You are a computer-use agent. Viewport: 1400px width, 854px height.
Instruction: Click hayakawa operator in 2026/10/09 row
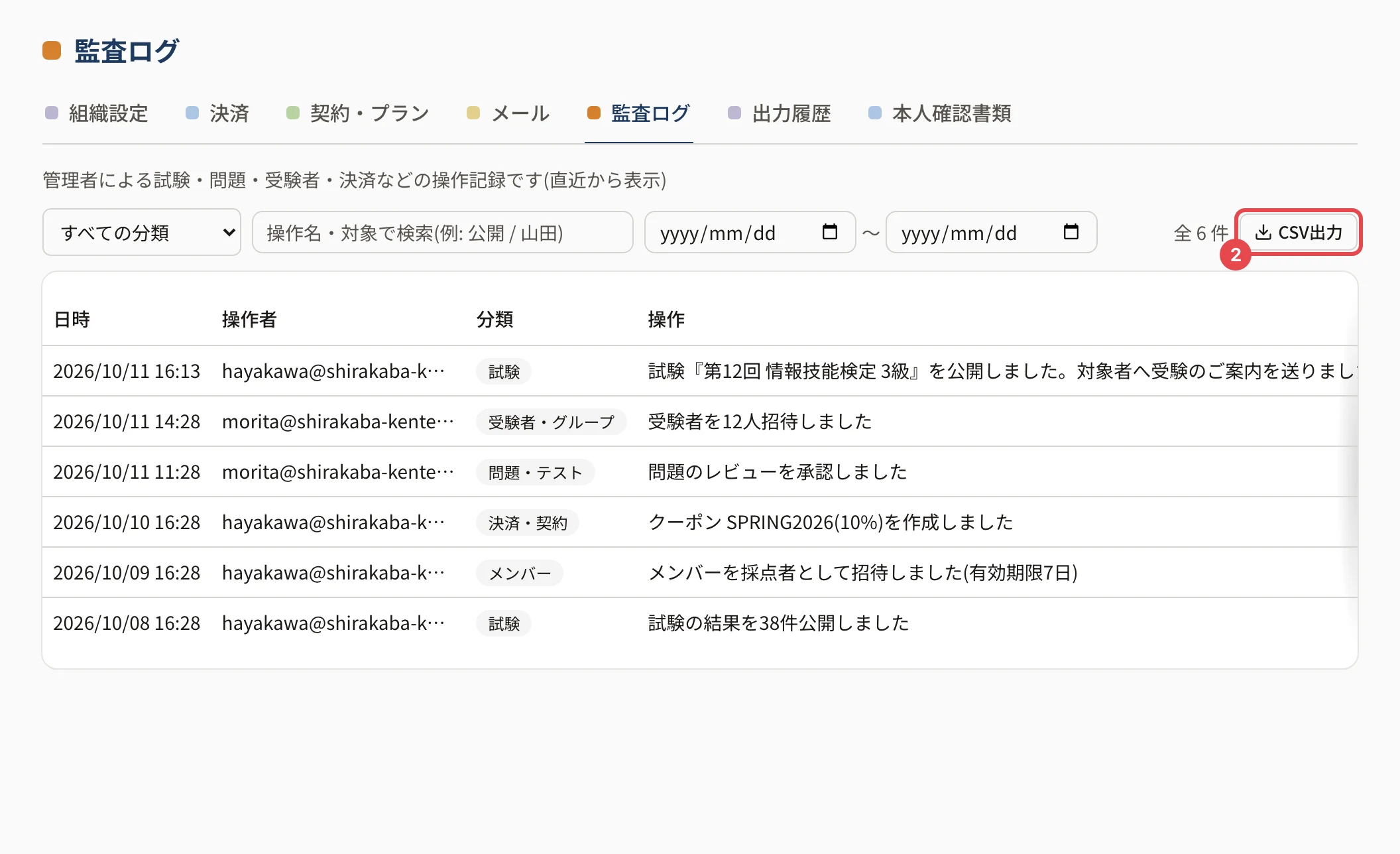click(x=333, y=573)
